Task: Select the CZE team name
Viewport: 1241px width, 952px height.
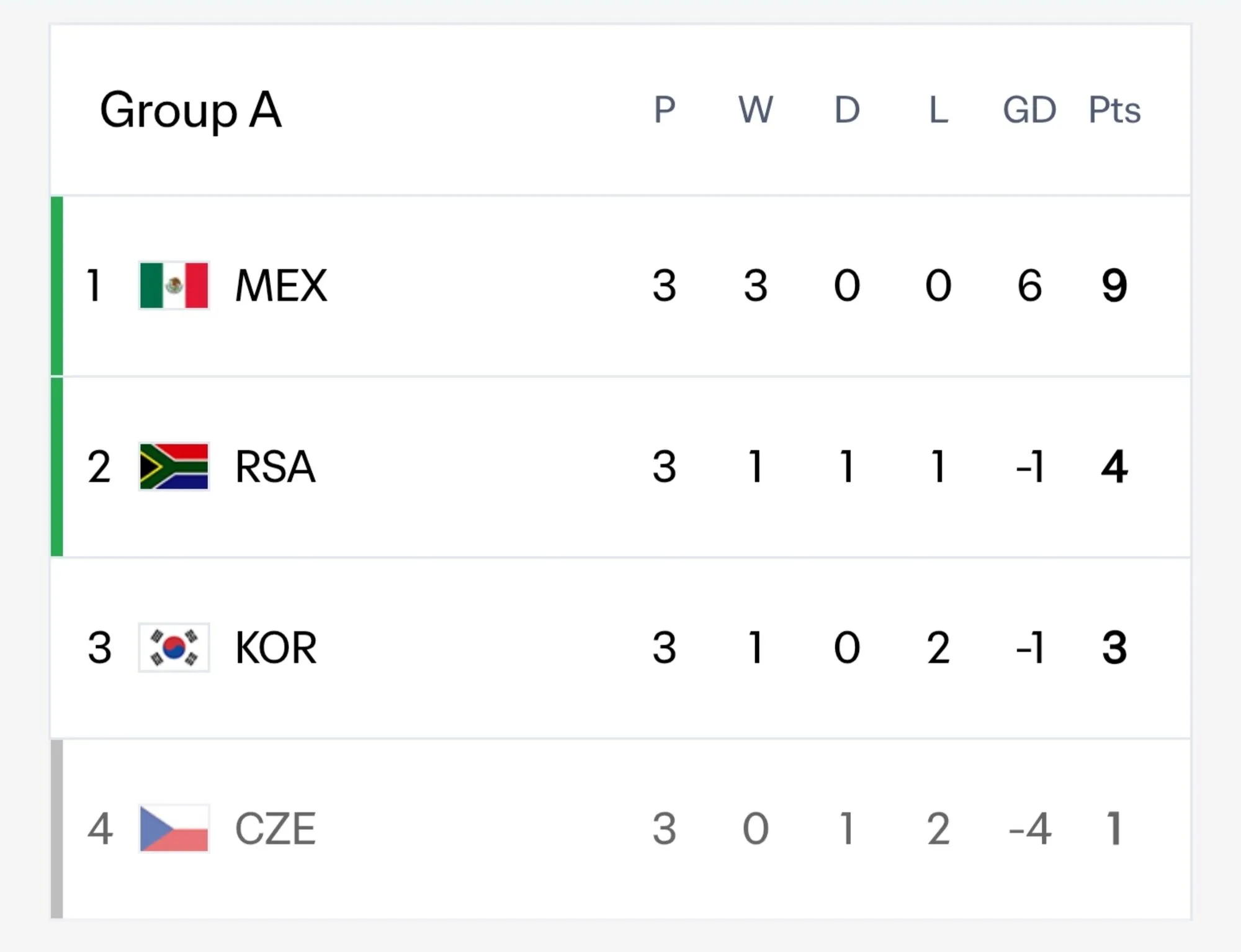Action: (276, 829)
